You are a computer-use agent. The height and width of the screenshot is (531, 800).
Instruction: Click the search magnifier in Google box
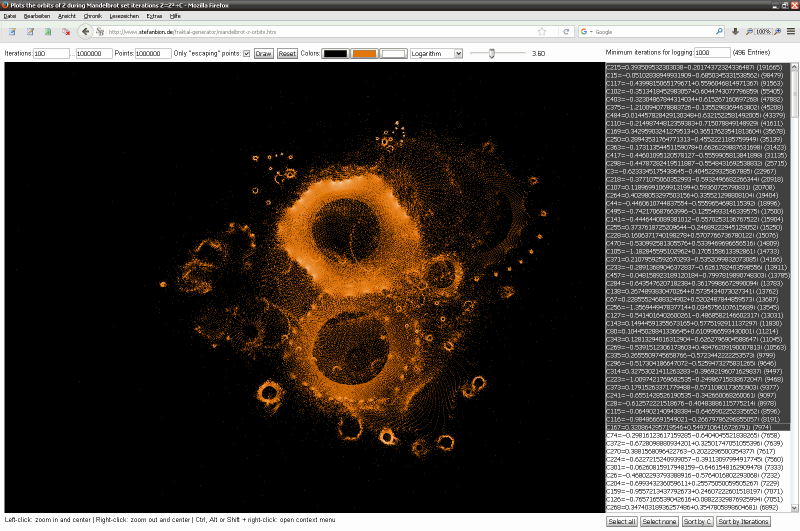719,32
